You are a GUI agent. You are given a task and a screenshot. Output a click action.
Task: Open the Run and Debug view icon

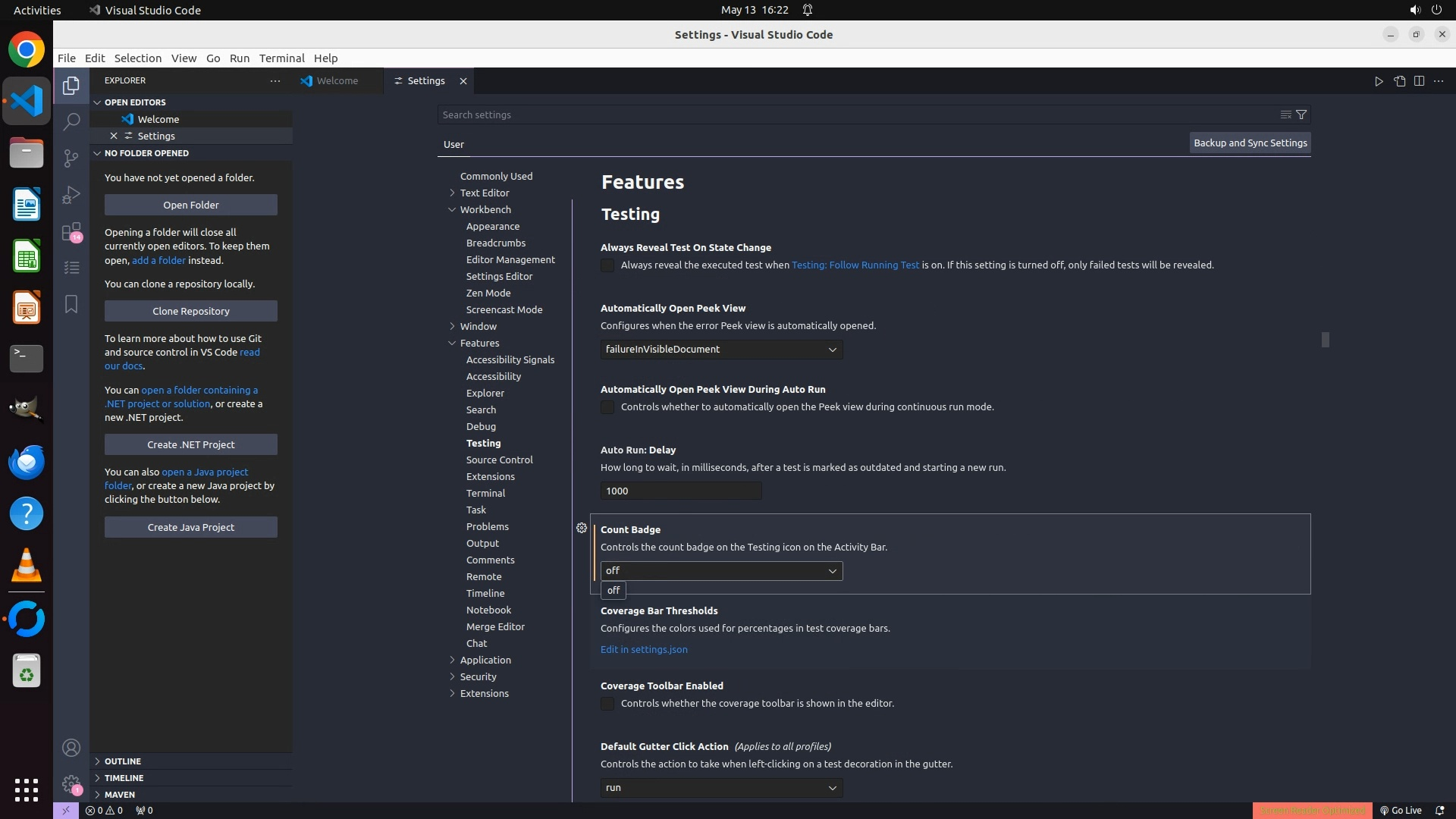[71, 195]
